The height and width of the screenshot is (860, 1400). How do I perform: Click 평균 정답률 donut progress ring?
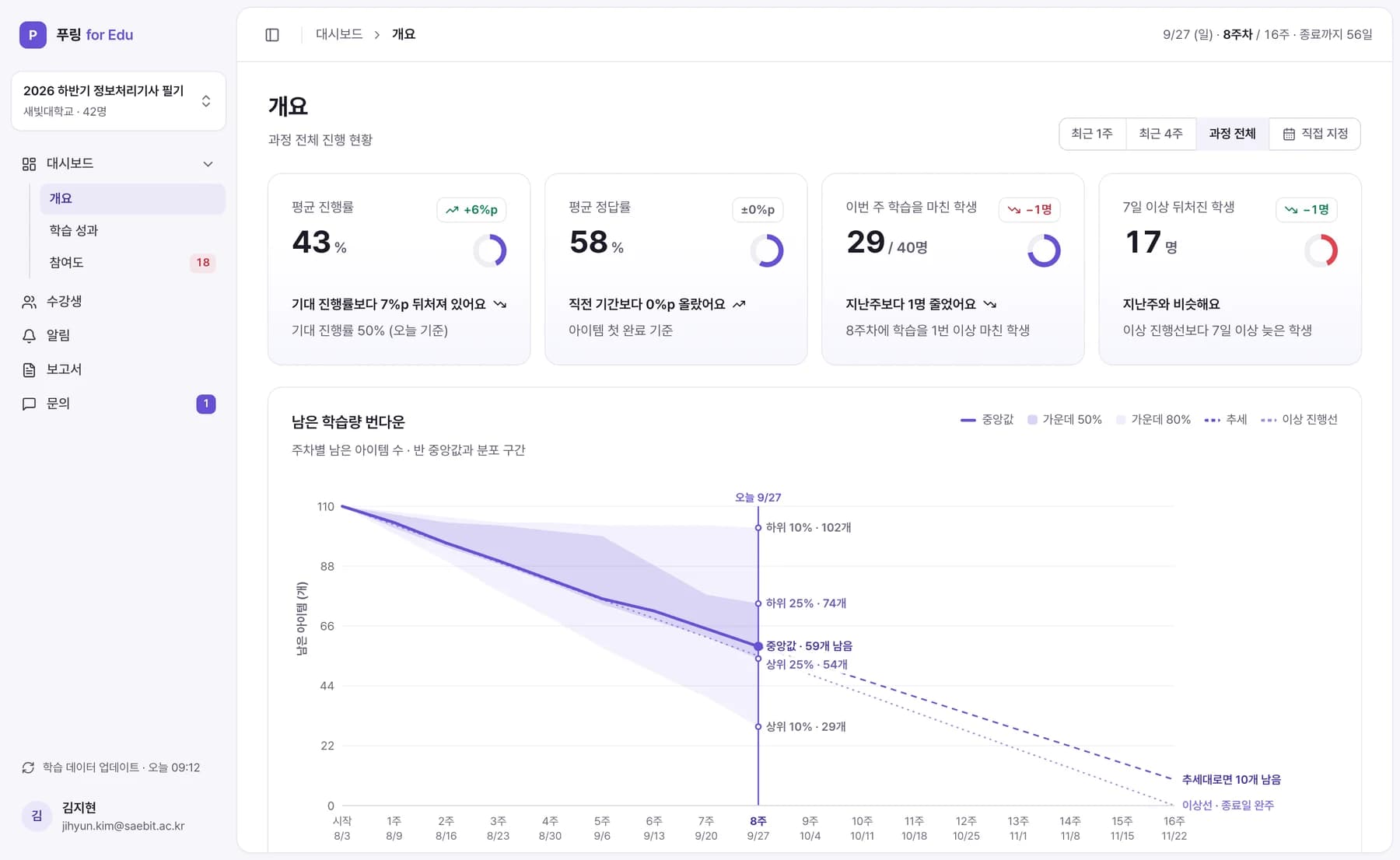pos(767,250)
